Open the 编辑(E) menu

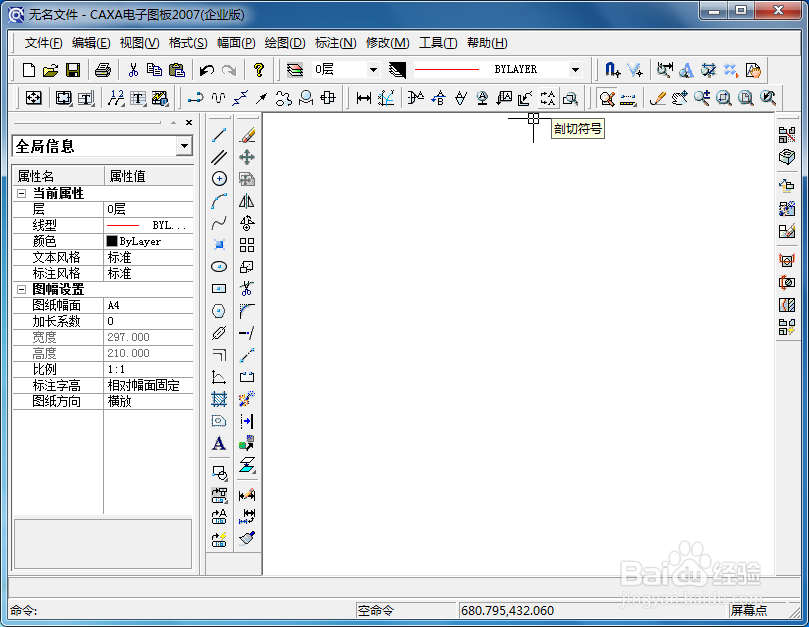(x=91, y=43)
